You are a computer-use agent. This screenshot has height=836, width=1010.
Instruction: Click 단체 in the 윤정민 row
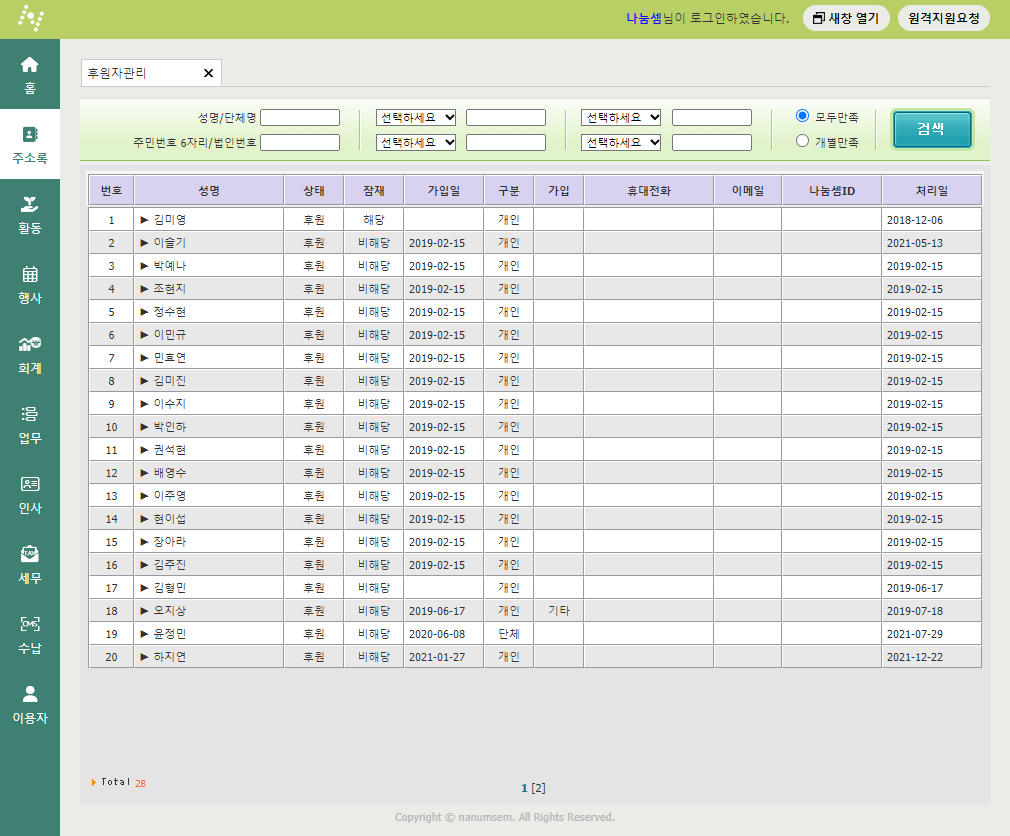tap(509, 634)
